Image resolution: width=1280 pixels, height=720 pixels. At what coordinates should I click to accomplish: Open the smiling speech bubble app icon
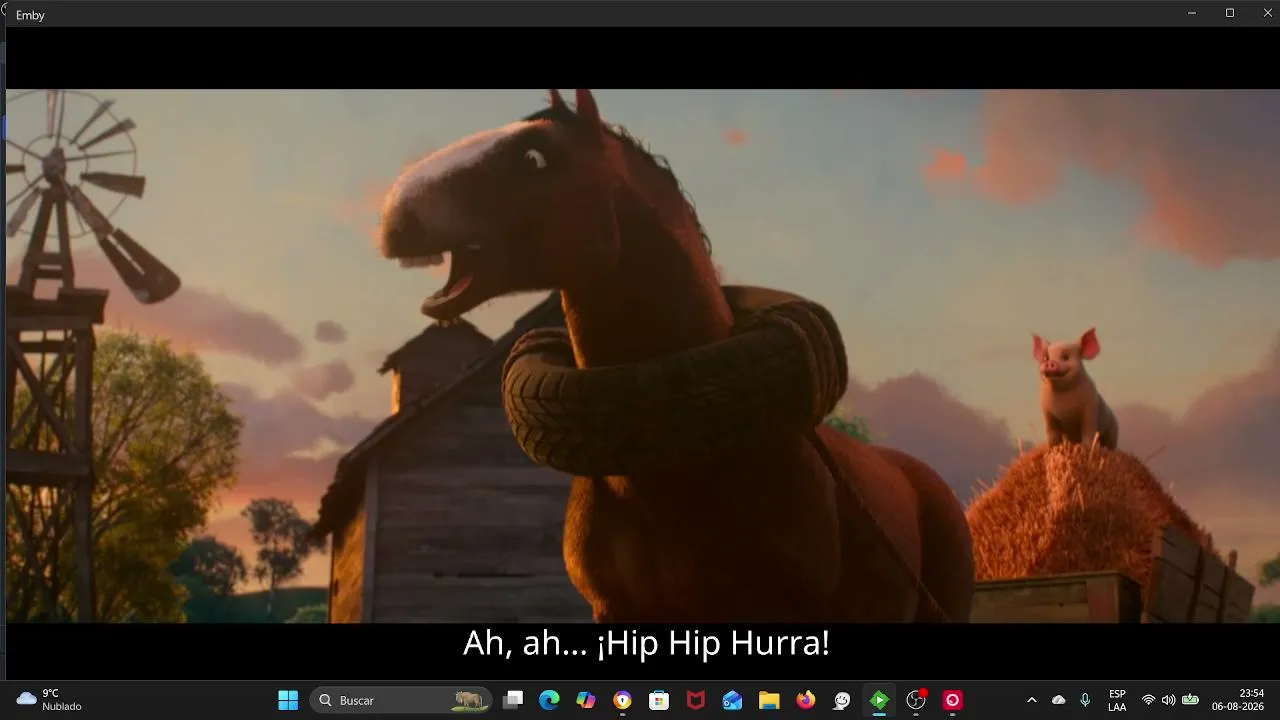click(842, 700)
